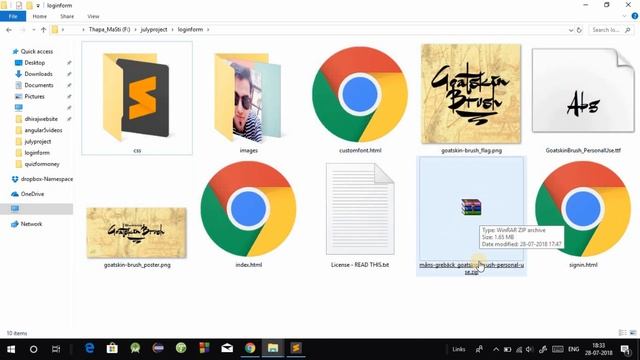Open Task View on taskbar
The height and width of the screenshot is (360, 640).
coord(56,349)
